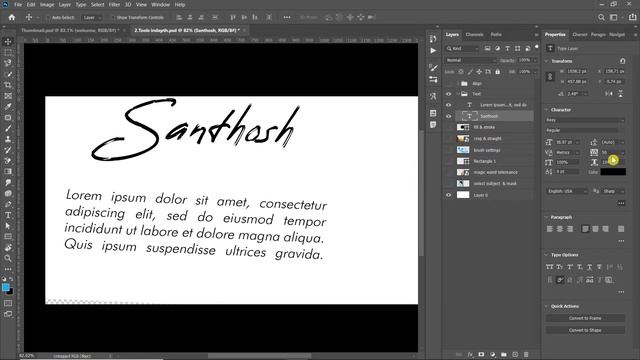This screenshot has width=640, height=360.
Task: Reset transform in Properties panel
Action: (622, 61)
